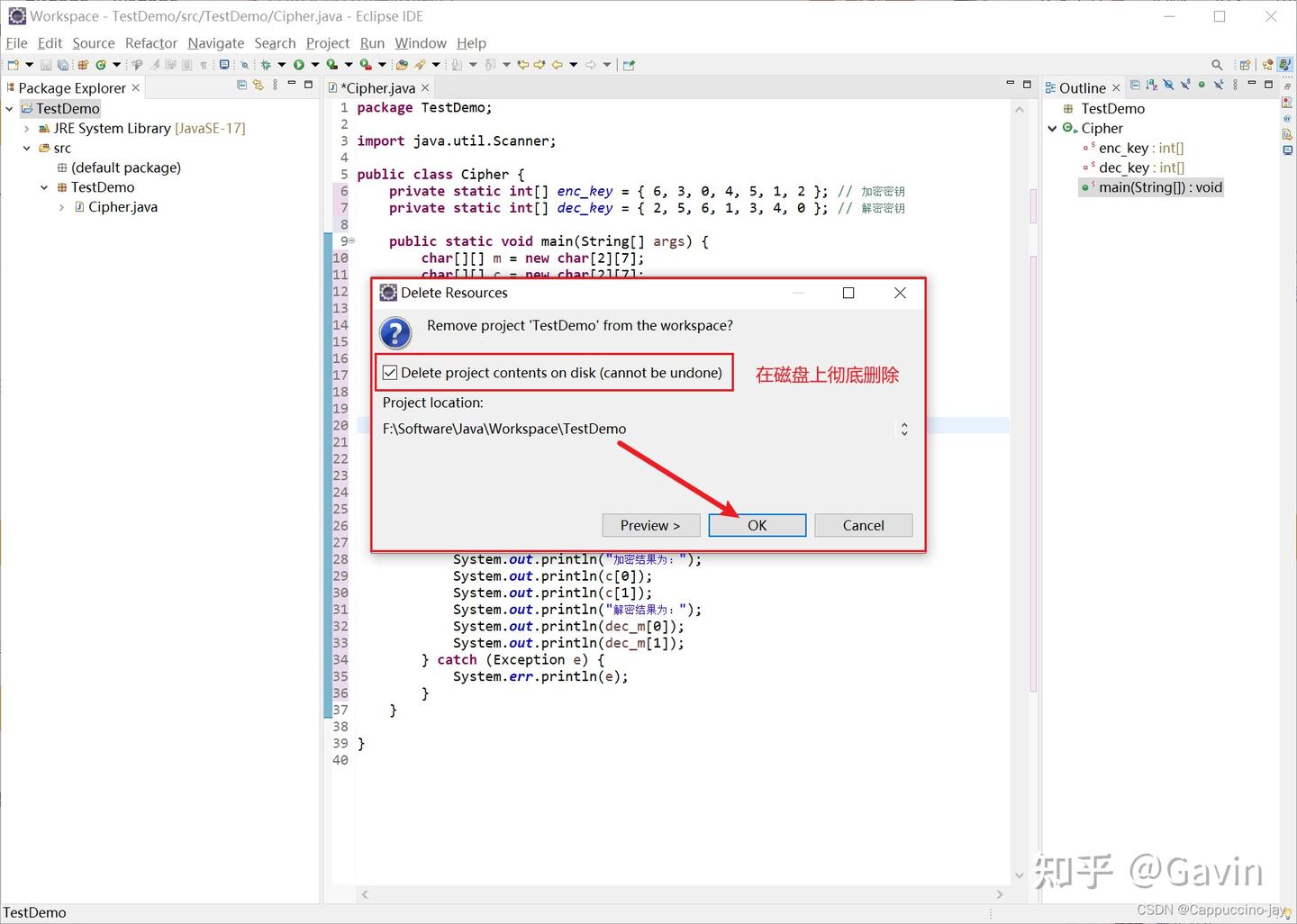Click the Search toolbar icon
1297x924 pixels.
pyautogui.click(x=1217, y=64)
